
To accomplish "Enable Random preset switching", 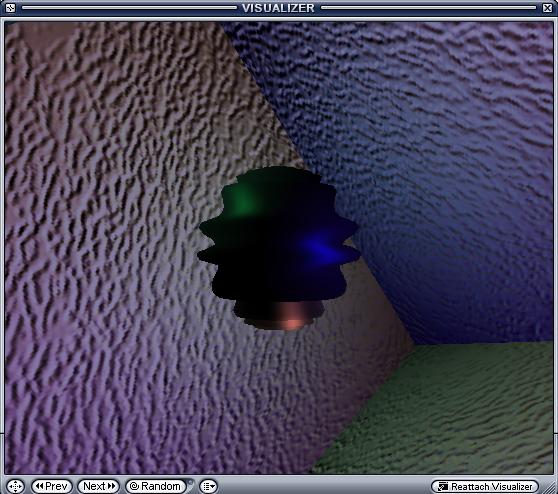I will tap(156, 486).
